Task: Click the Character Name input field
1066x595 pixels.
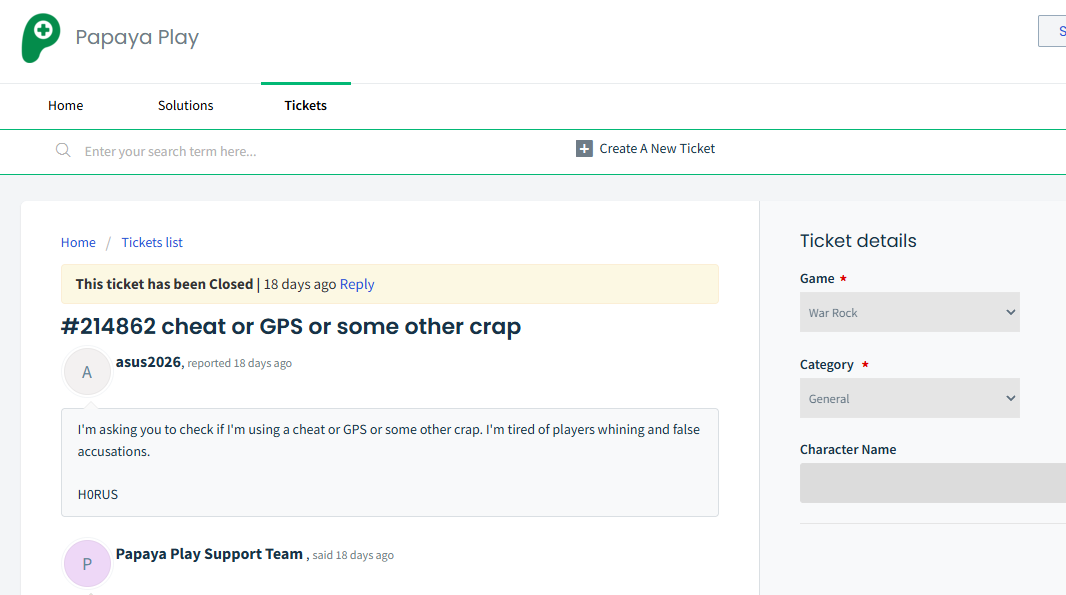Action: click(x=933, y=483)
